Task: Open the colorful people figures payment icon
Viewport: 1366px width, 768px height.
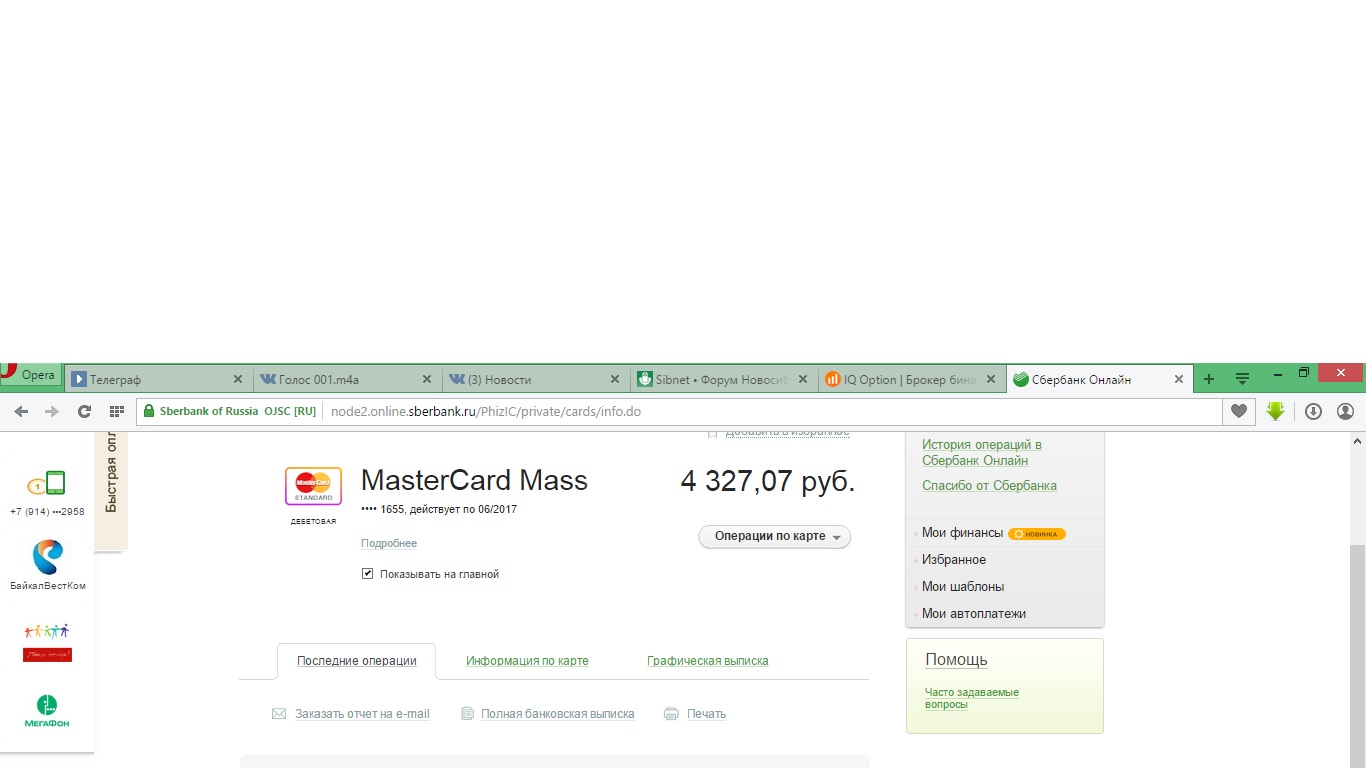Action: pyautogui.click(x=47, y=642)
